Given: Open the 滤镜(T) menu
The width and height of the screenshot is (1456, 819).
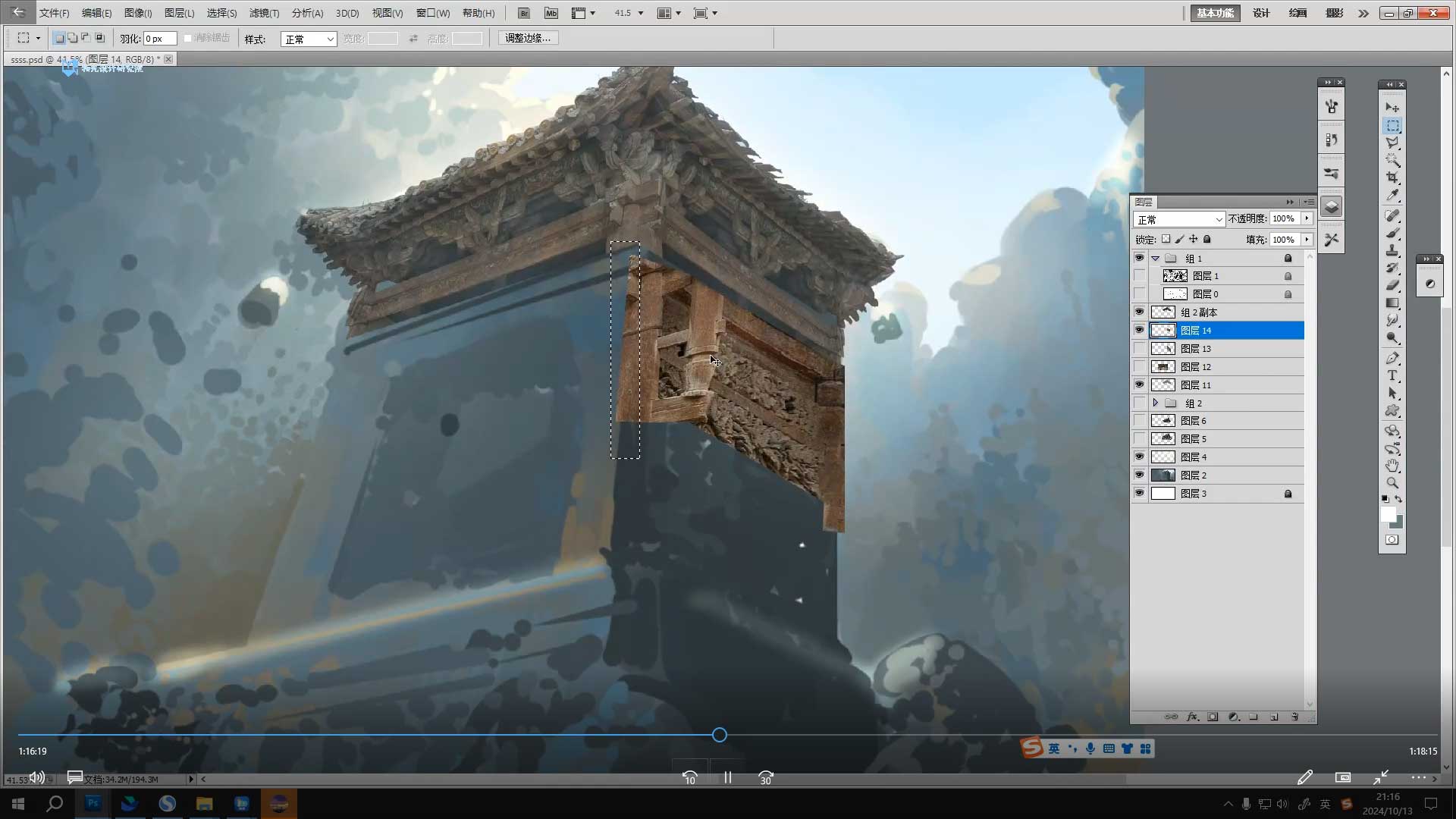Looking at the screenshot, I should point(264,13).
